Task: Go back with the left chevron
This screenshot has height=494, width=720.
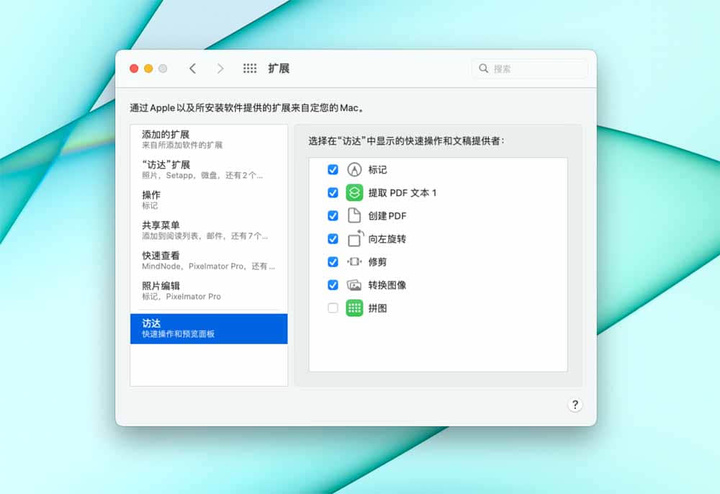Action: [192, 68]
